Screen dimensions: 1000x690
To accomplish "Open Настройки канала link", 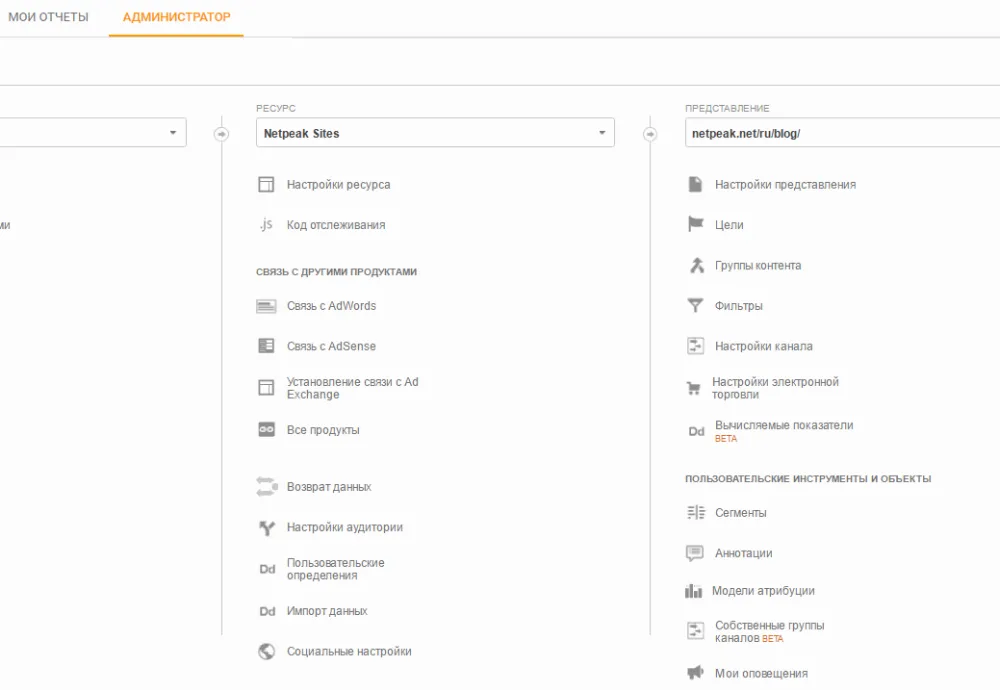I will [763, 346].
